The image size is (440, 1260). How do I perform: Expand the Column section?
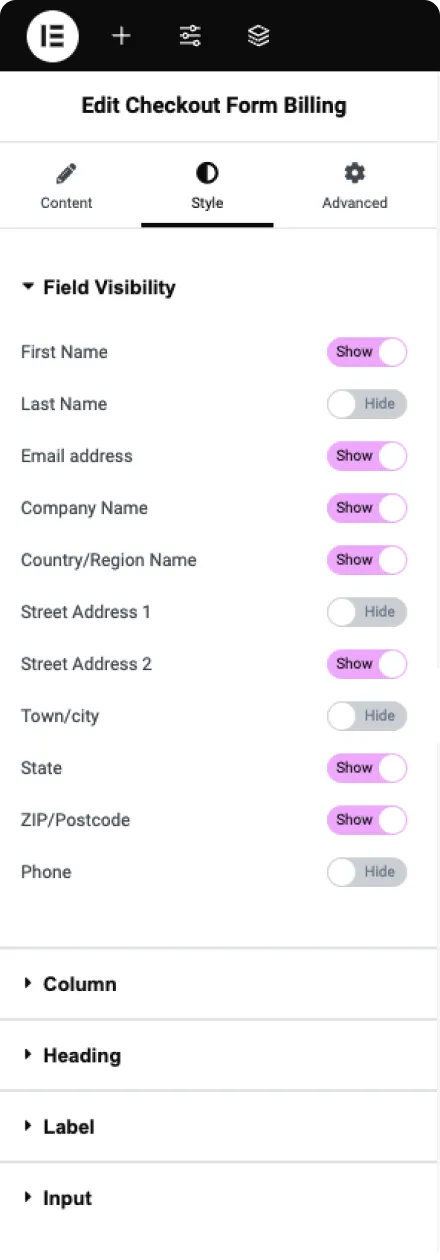tap(218, 984)
